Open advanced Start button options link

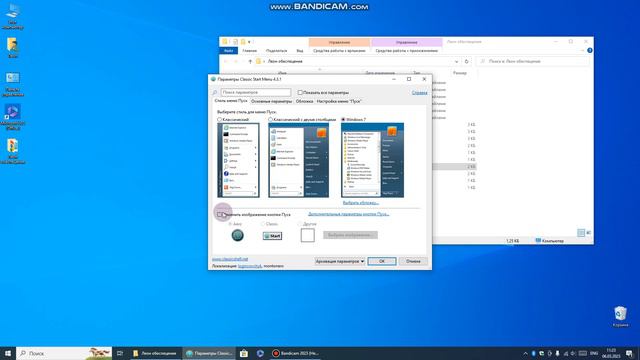[x=349, y=214]
